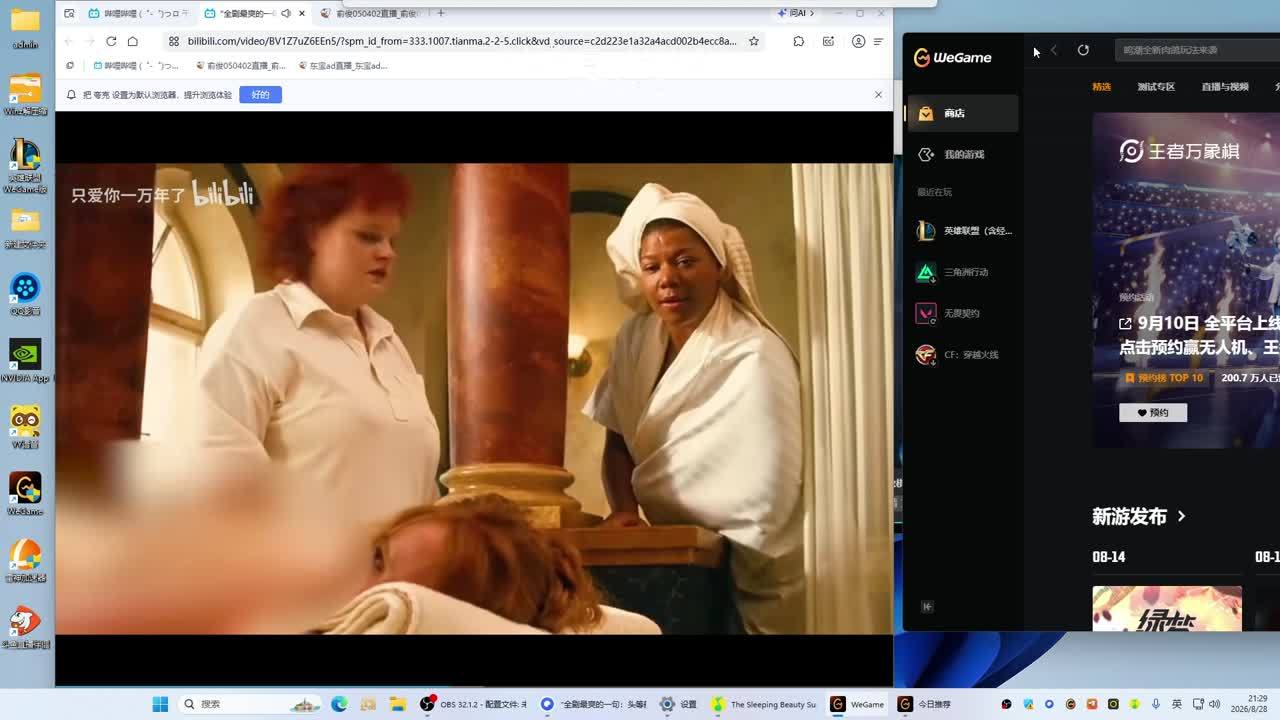The height and width of the screenshot is (720, 1280).
Task: Open the NVIDIA App desktop icon
Action: tap(25, 362)
